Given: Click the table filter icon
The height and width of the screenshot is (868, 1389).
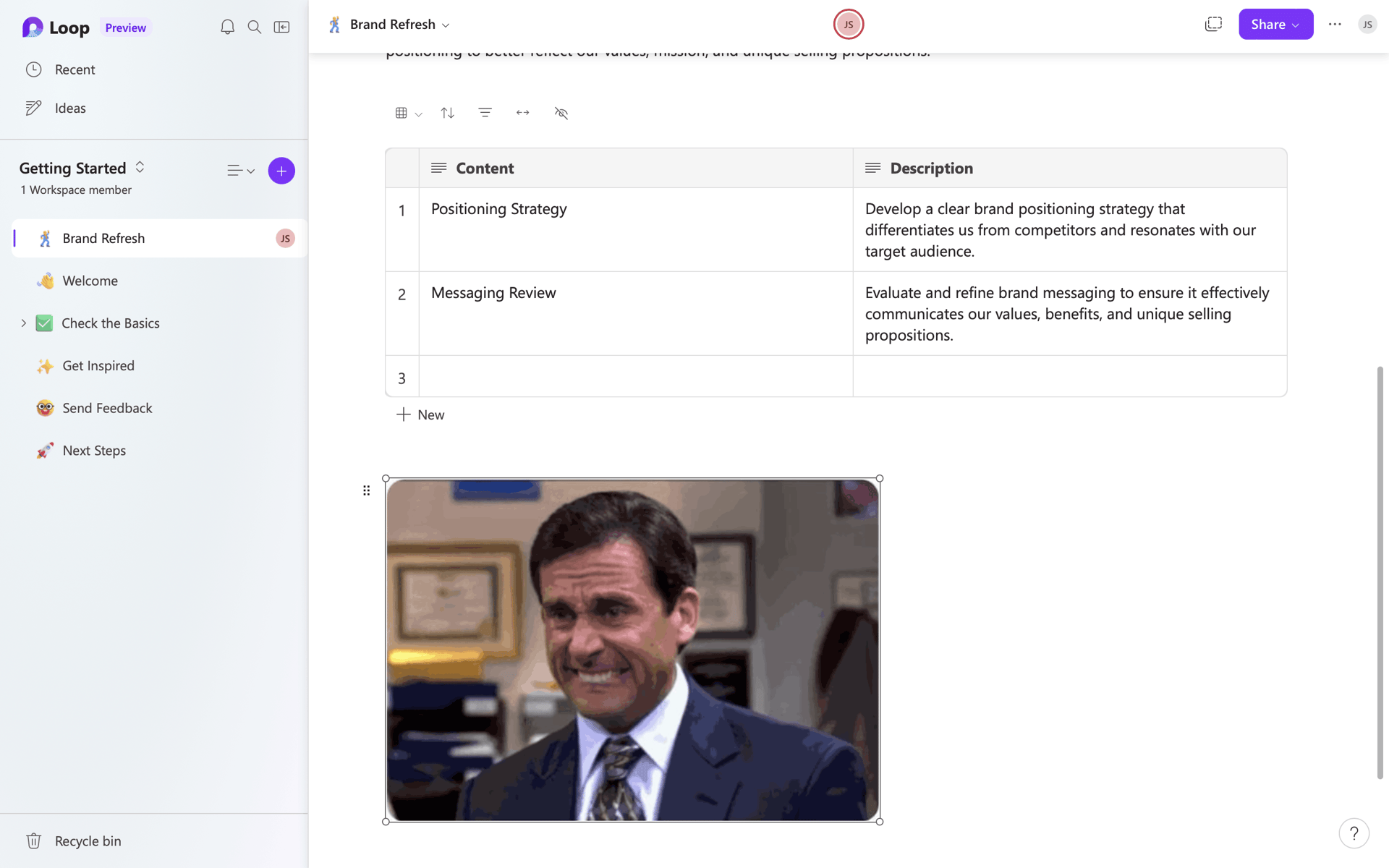Looking at the screenshot, I should point(485,113).
